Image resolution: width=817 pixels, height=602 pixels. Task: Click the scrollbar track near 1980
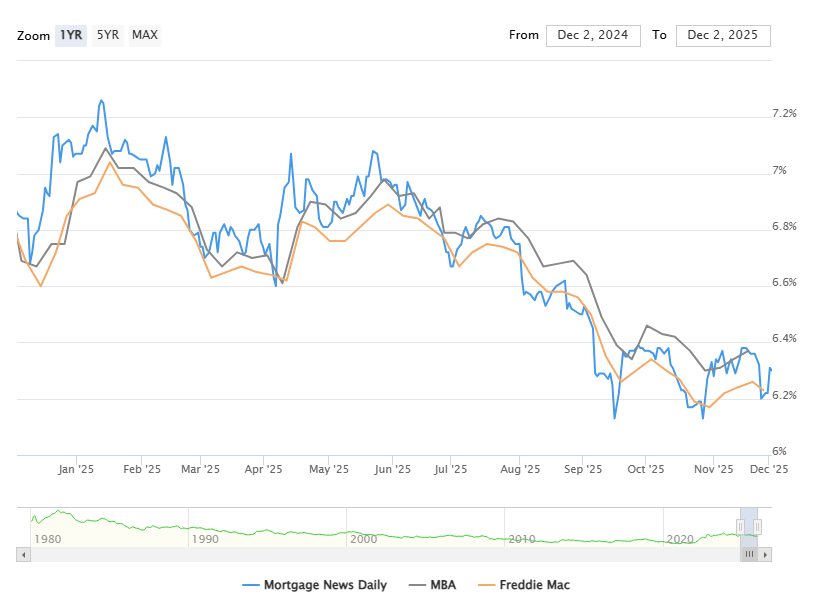[x=46, y=553]
